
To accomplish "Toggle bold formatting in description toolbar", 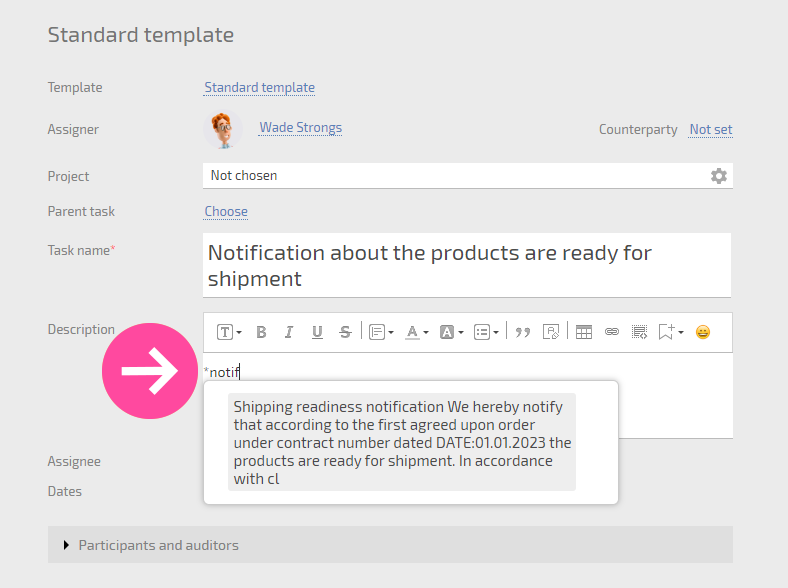I will click(x=261, y=332).
